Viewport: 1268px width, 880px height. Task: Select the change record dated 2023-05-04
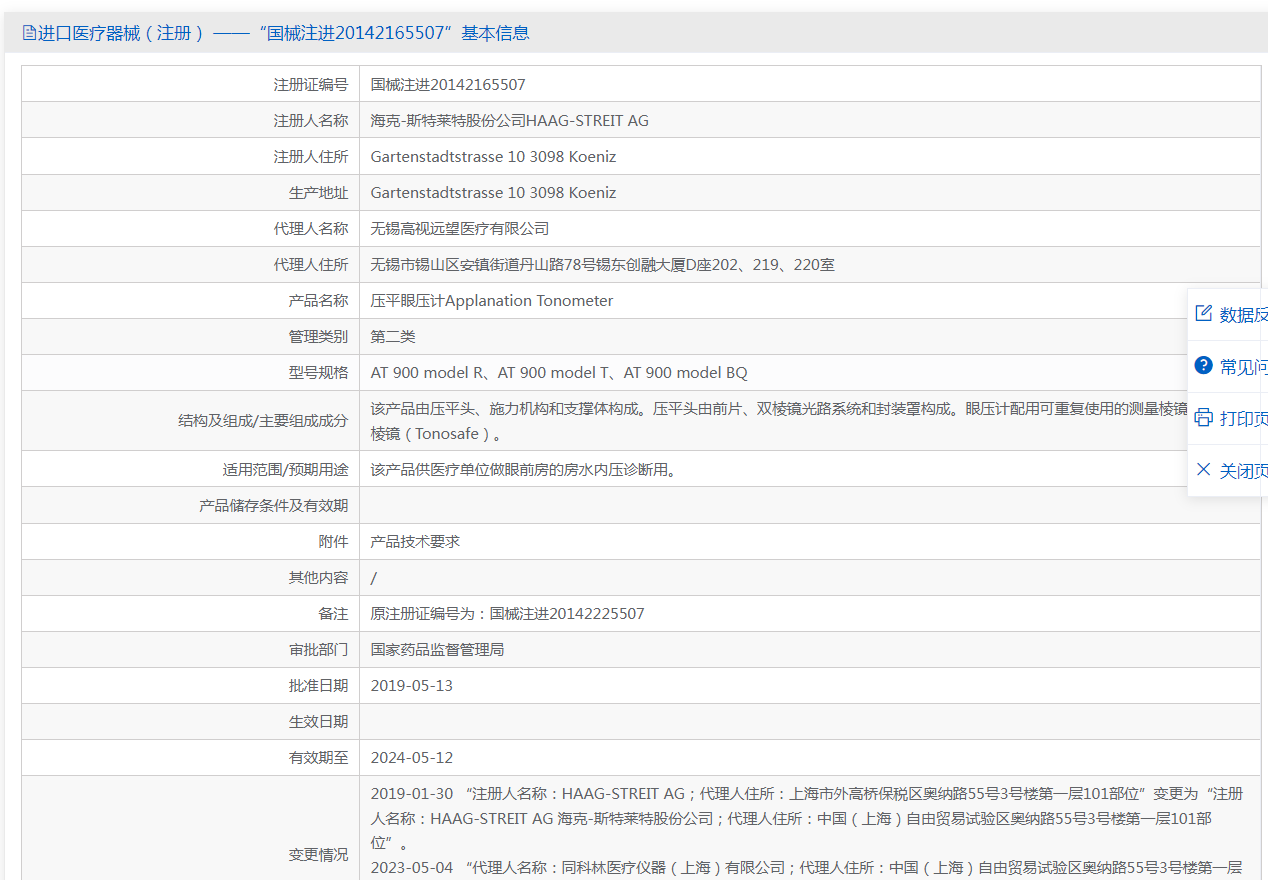click(807, 868)
